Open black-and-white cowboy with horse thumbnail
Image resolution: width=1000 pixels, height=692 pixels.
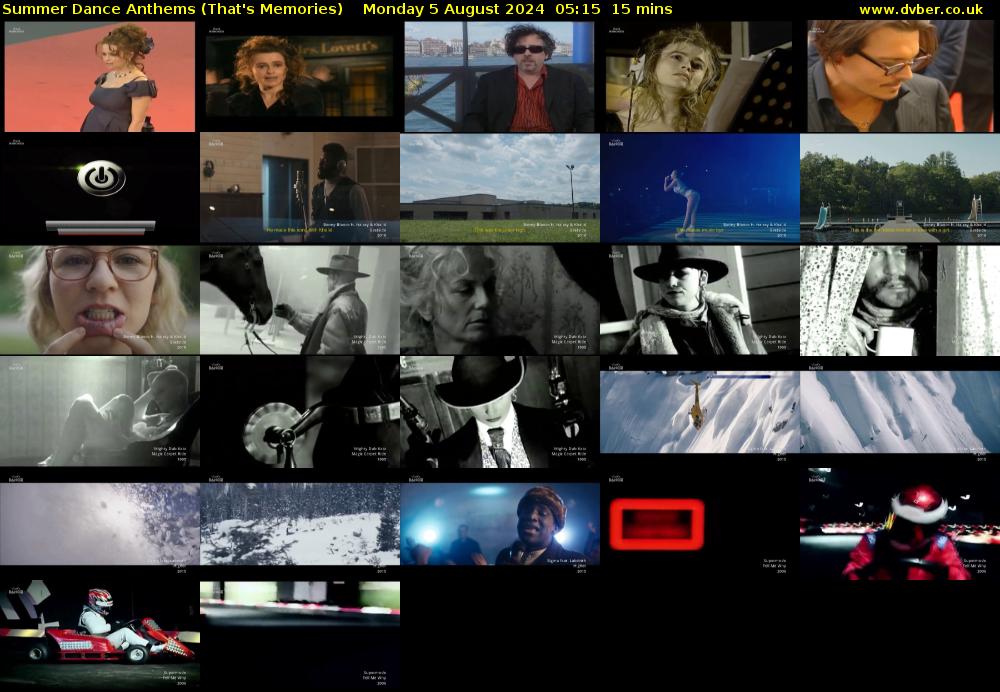click(x=300, y=300)
